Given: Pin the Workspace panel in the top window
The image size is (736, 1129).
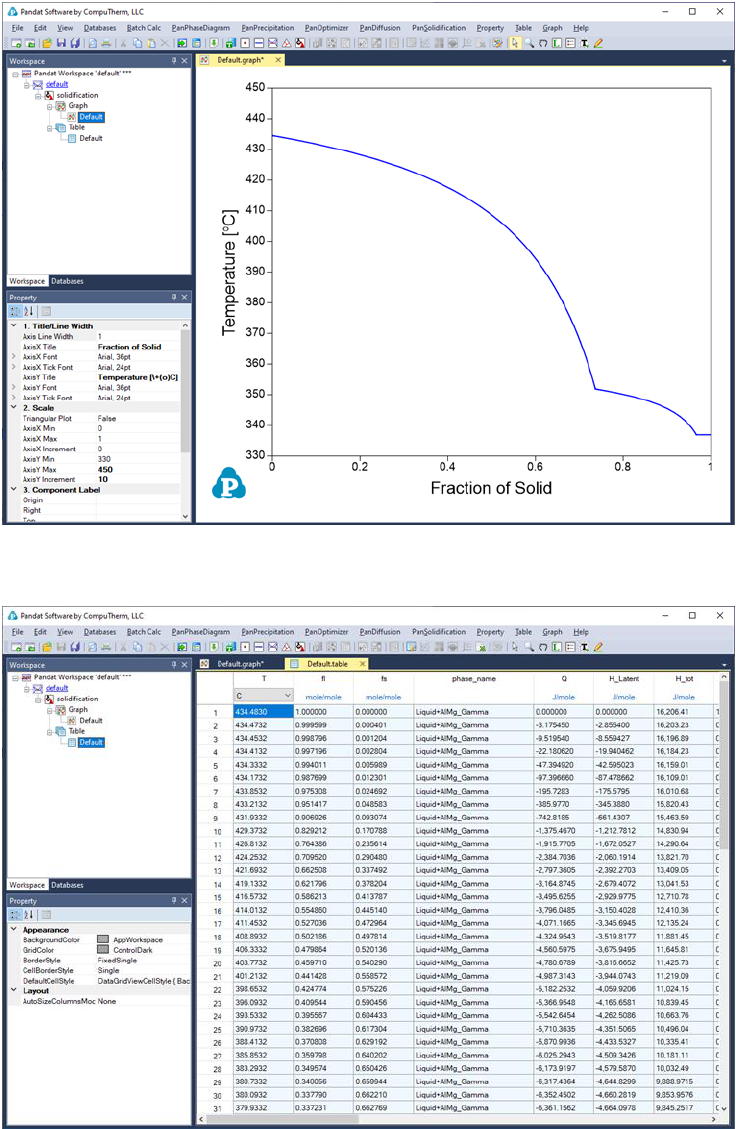Looking at the screenshot, I should coord(174,61).
